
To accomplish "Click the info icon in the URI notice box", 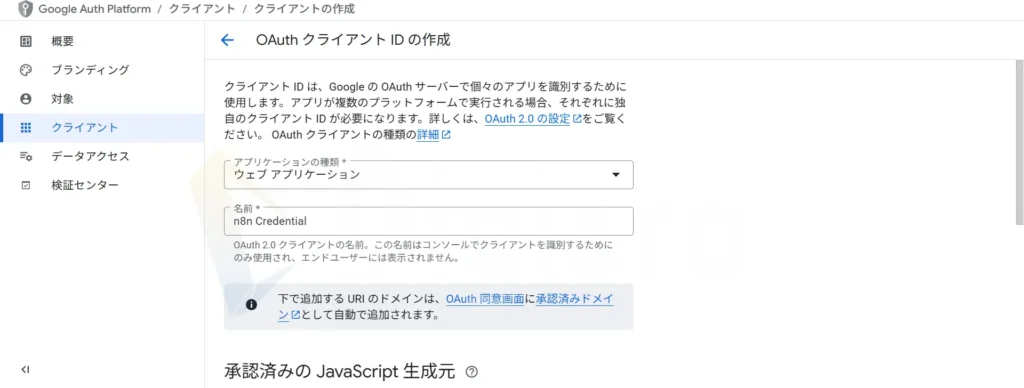I will click(251, 305).
